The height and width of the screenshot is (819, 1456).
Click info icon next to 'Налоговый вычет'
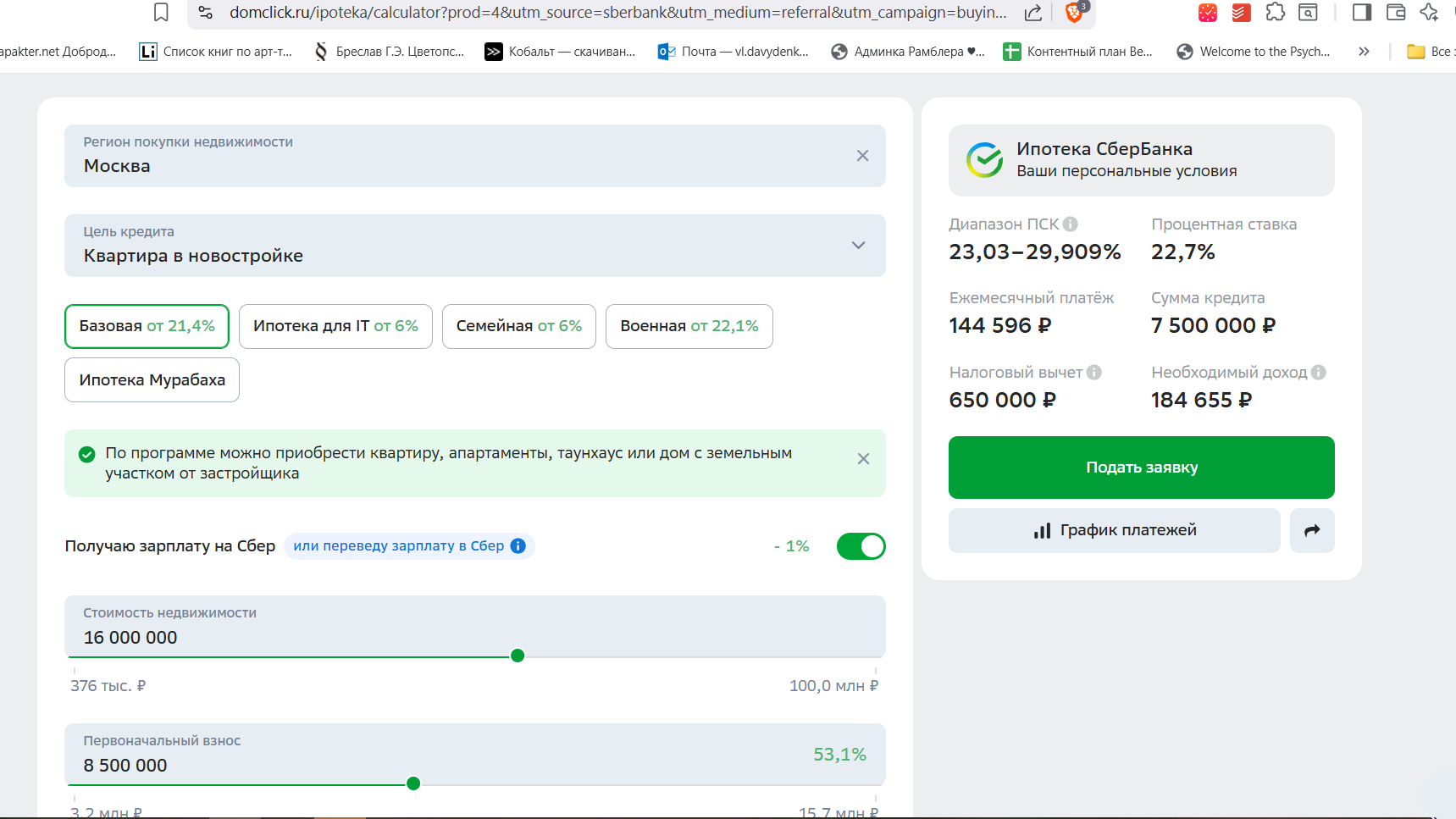coord(1094,373)
